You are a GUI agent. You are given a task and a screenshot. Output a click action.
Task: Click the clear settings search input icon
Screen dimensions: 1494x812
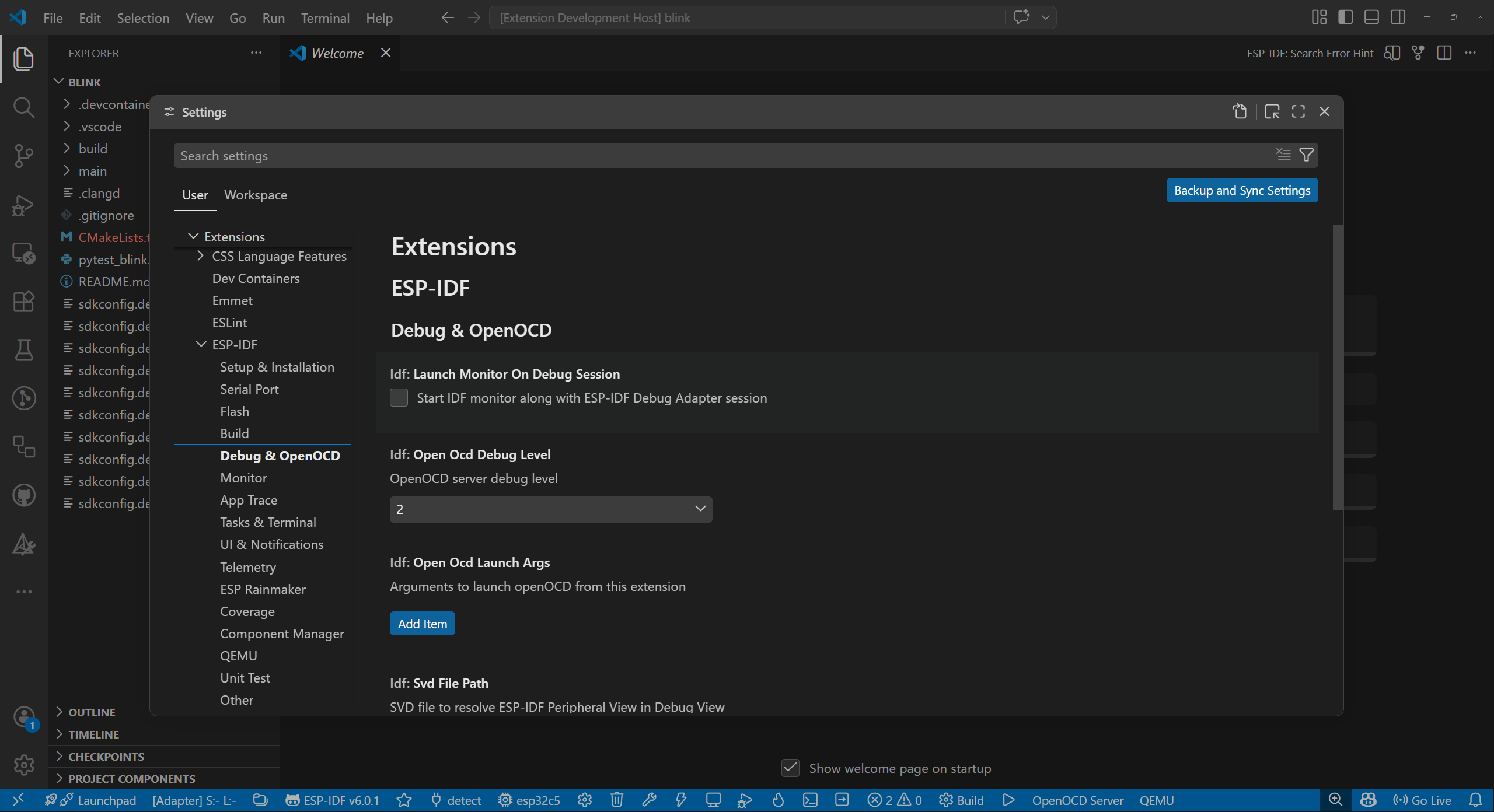1283,155
